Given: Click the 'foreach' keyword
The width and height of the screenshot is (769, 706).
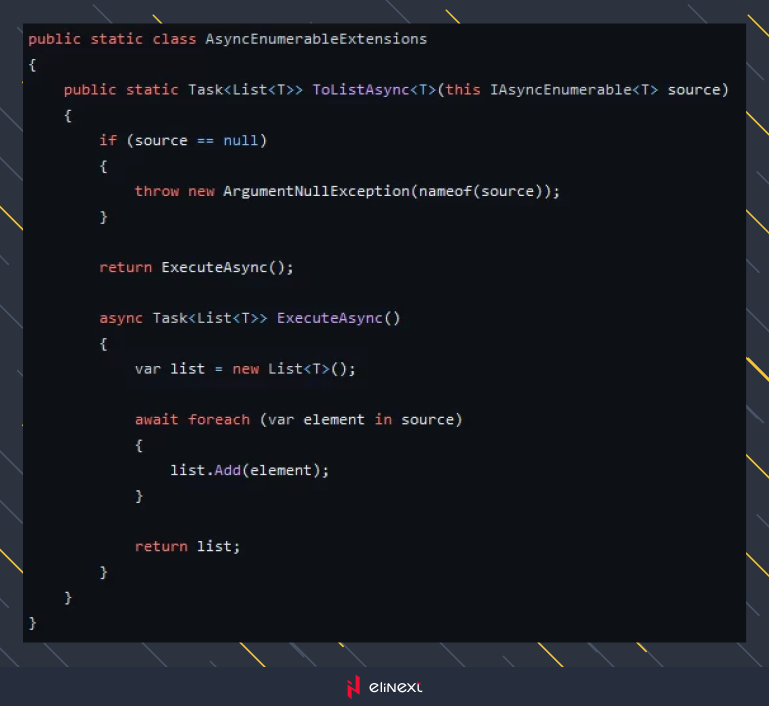Looking at the screenshot, I should [x=219, y=419].
